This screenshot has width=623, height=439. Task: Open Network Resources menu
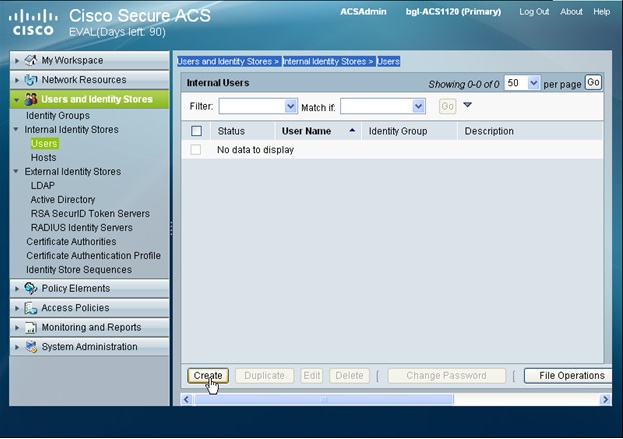[89, 80]
